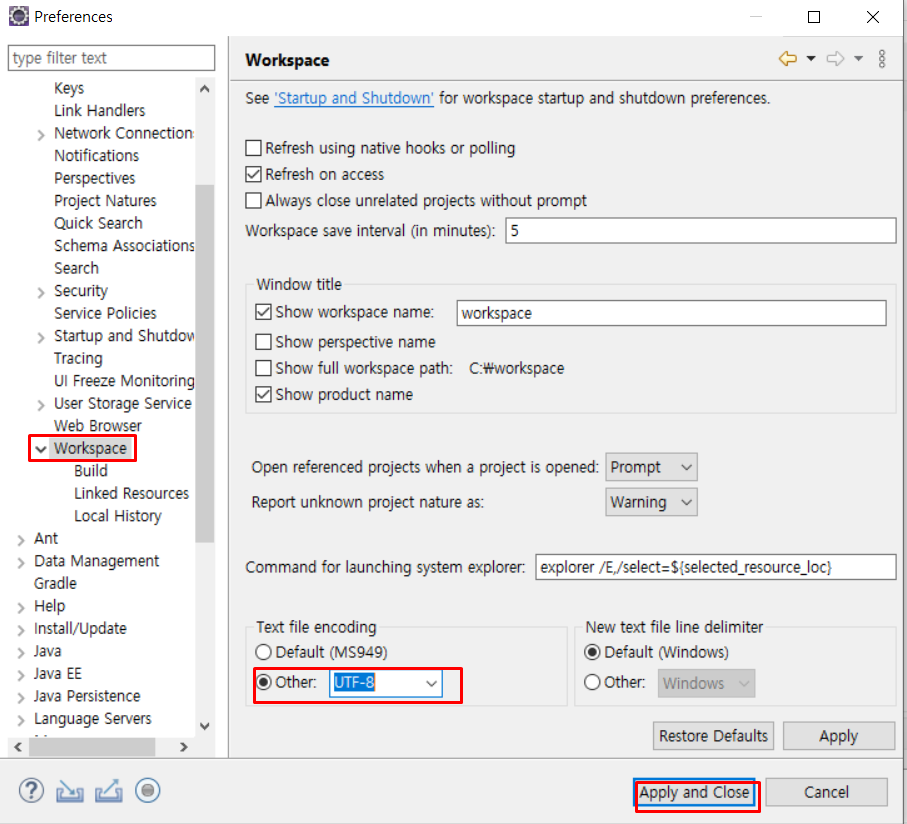The image size is (907, 824).
Task: Select Project Natures in tree
Action: [105, 201]
